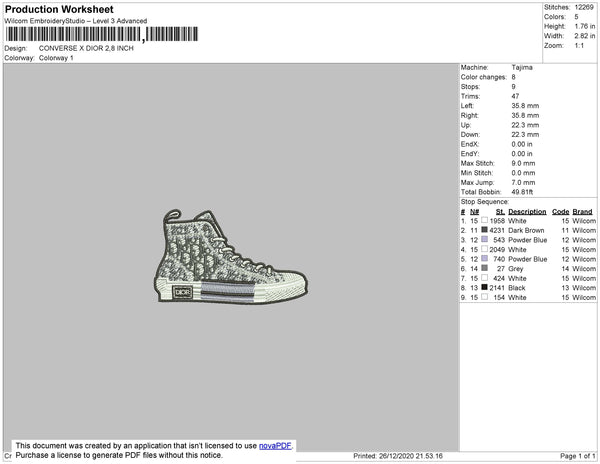Click the Max Stitch value '9.0 mm'

click(523, 163)
